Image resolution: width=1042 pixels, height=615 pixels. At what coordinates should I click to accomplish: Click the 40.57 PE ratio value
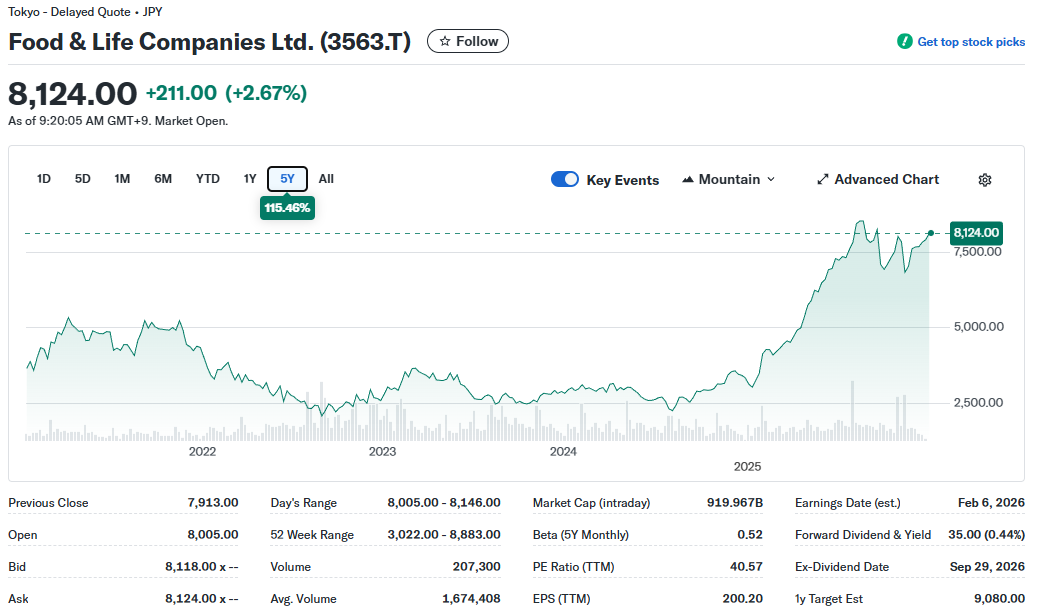pyautogui.click(x=746, y=566)
